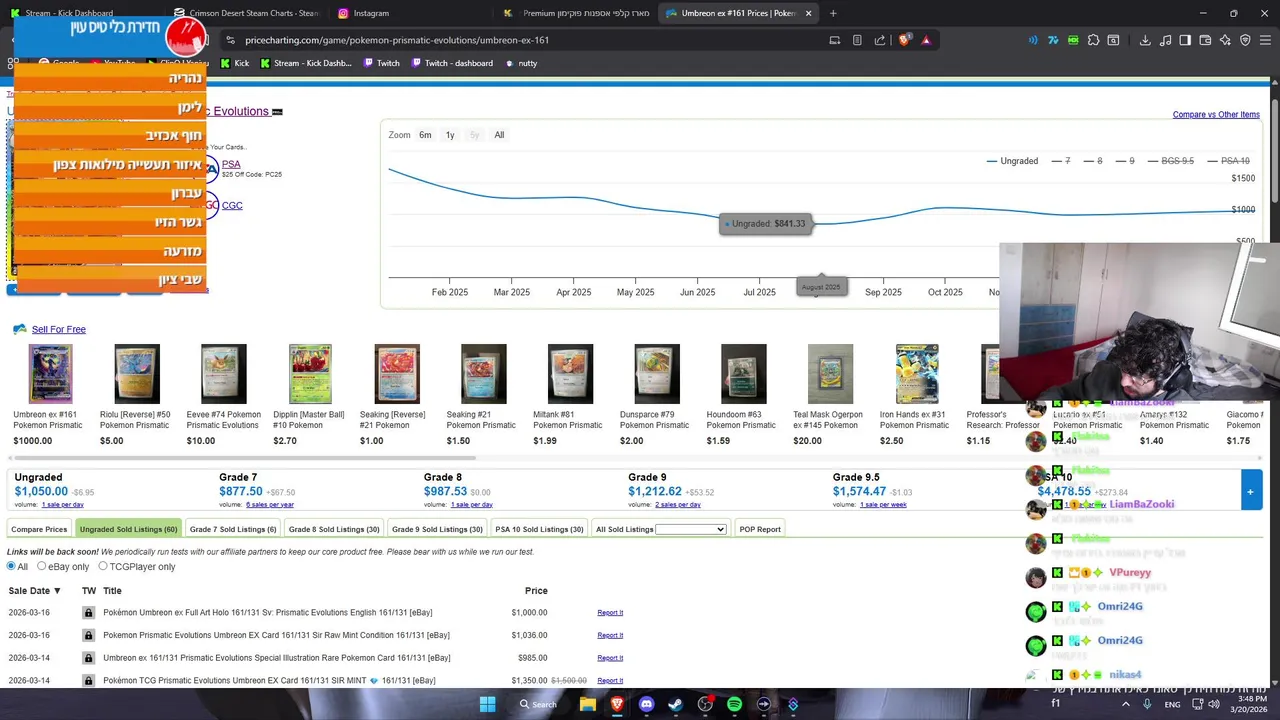Open the media control music-note icon

pos(1165,40)
